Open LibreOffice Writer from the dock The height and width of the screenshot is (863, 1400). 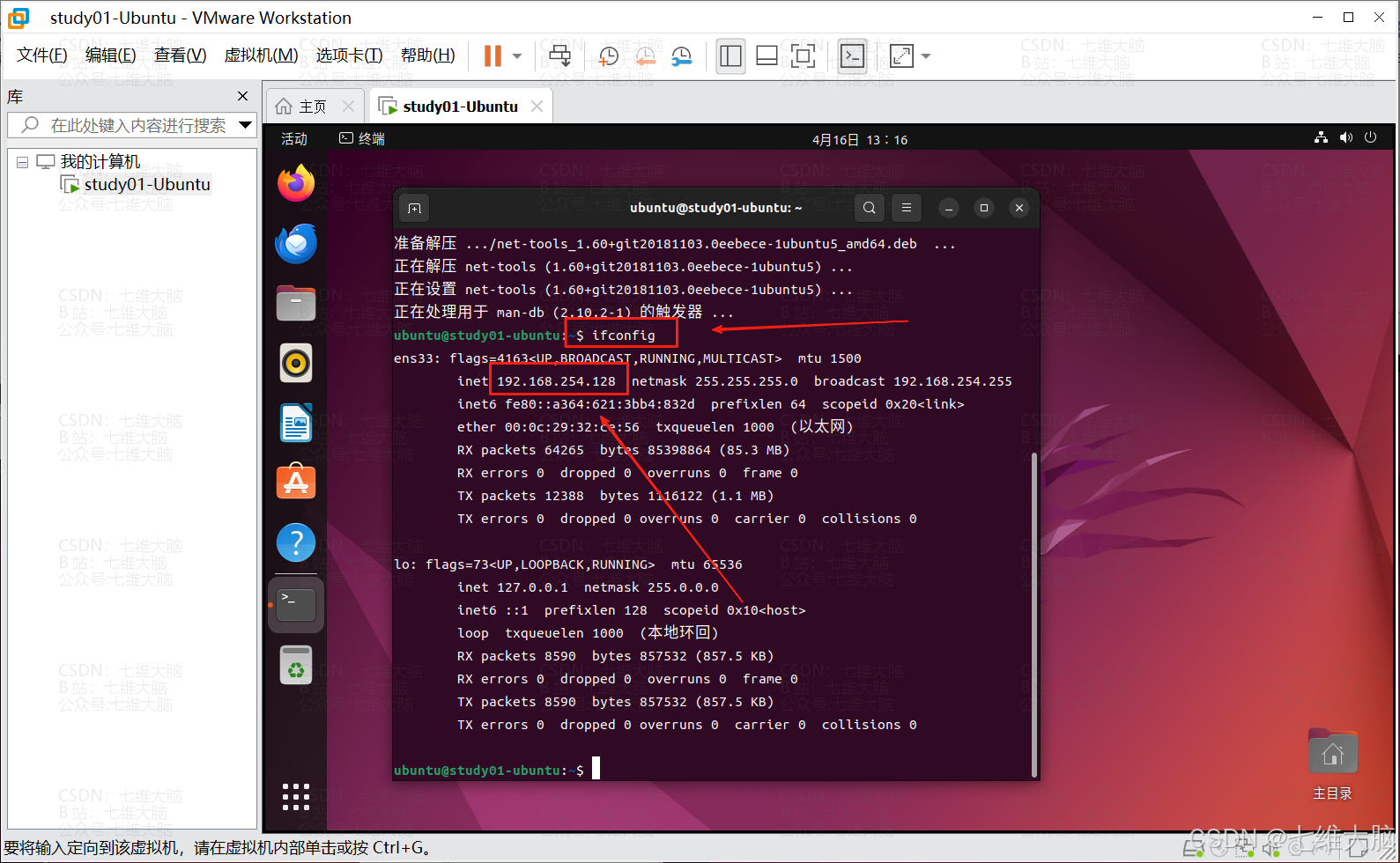(296, 424)
